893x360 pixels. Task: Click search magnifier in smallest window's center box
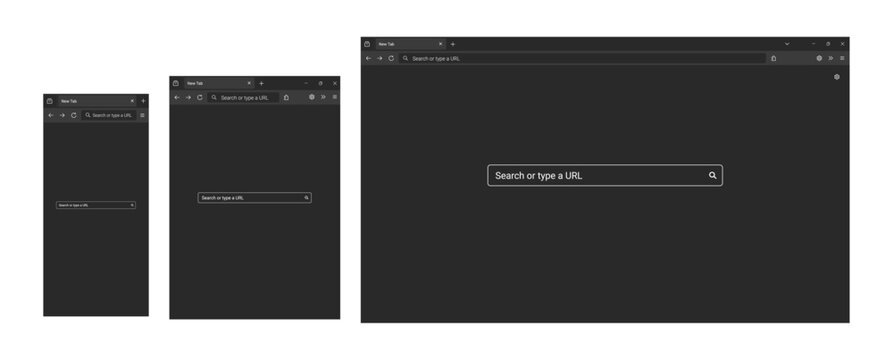[132, 205]
